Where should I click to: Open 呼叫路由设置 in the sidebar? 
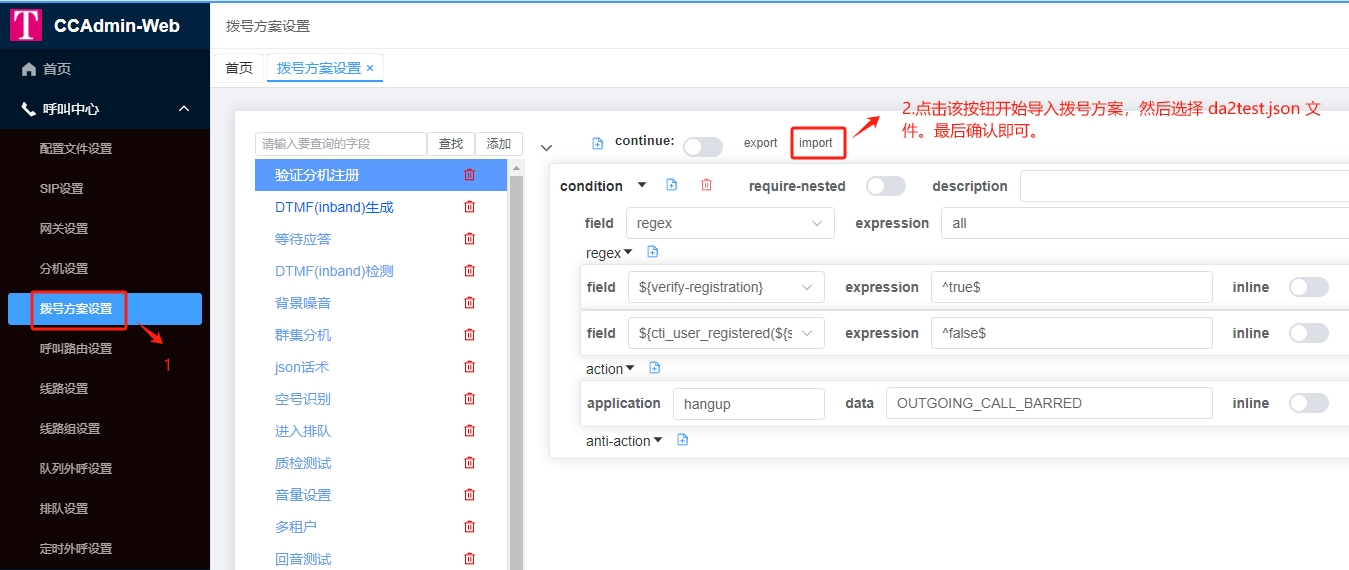[x=76, y=349]
